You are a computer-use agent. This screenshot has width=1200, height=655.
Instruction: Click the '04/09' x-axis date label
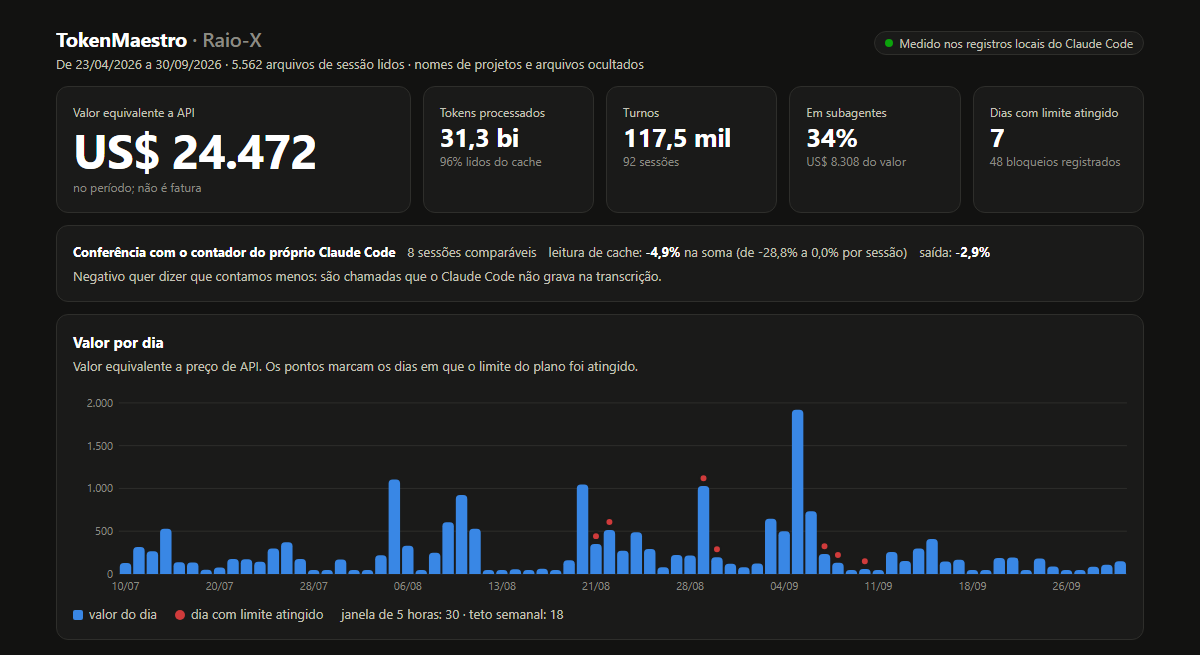tap(784, 587)
